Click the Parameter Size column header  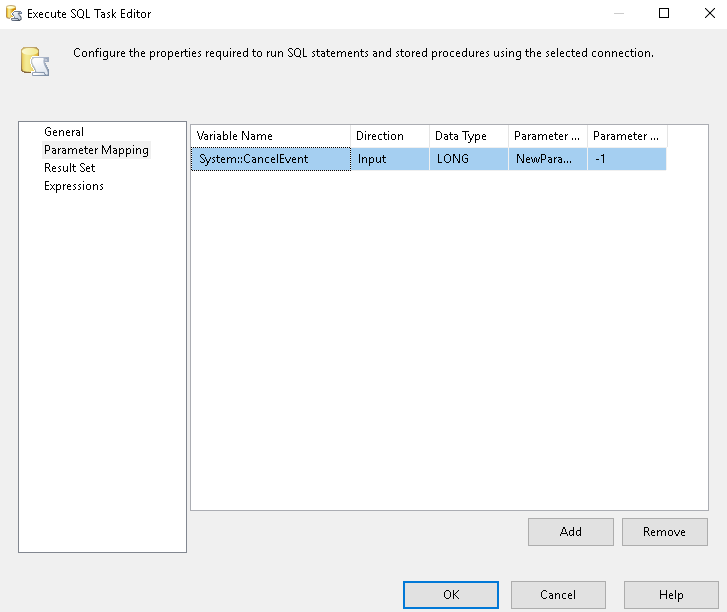pyautogui.click(x=626, y=136)
